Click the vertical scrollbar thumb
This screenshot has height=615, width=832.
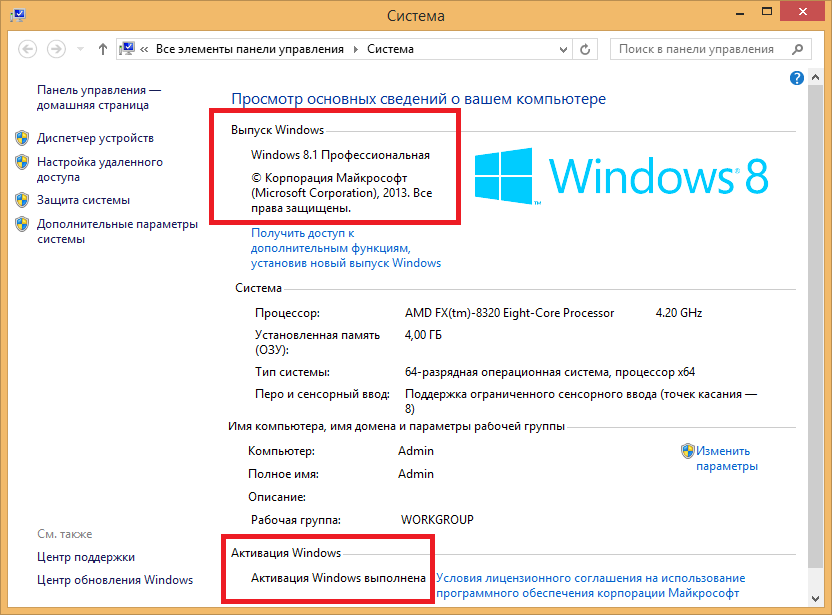[816, 326]
